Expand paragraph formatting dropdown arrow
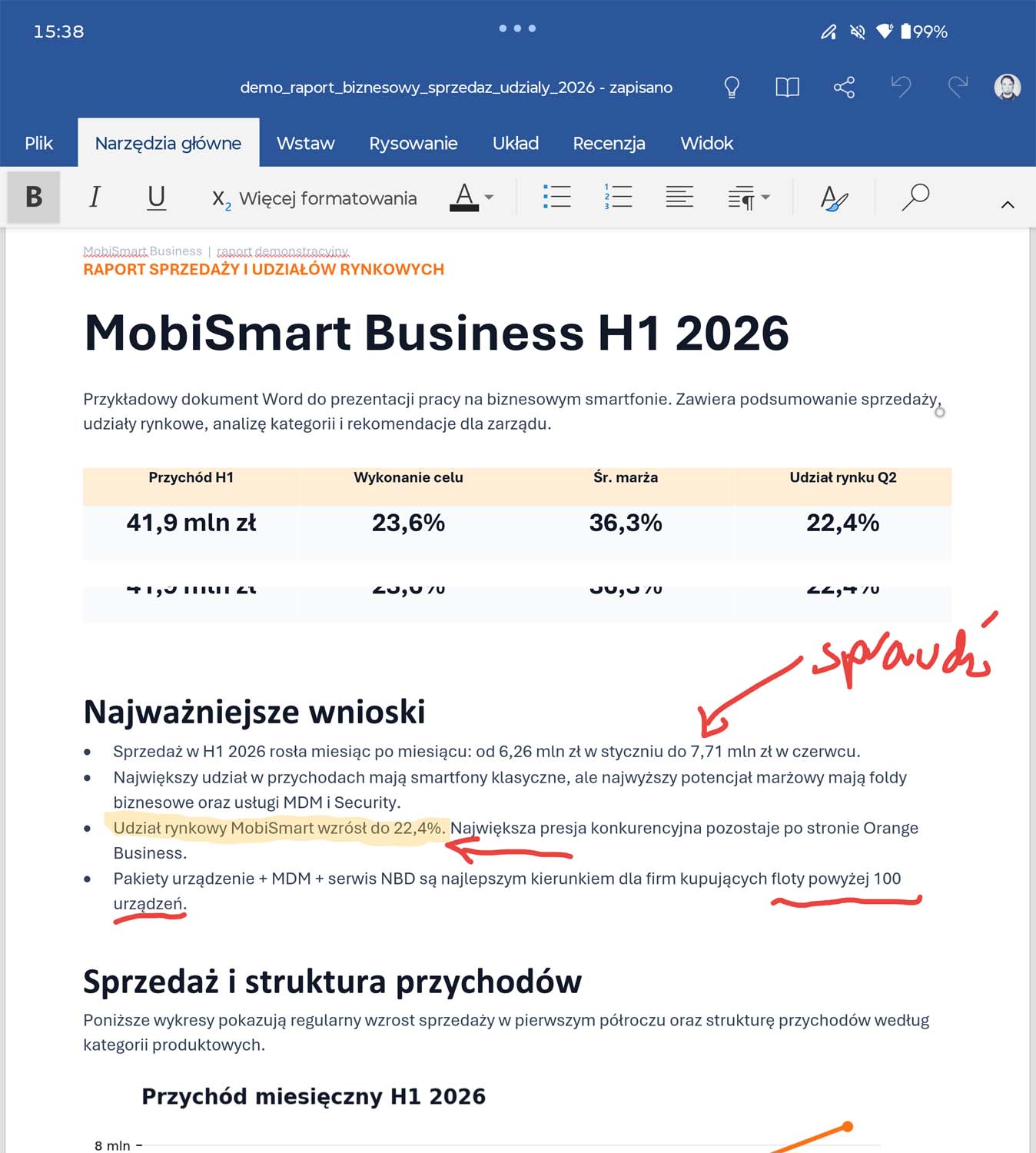The height and width of the screenshot is (1153, 1036). tap(765, 198)
